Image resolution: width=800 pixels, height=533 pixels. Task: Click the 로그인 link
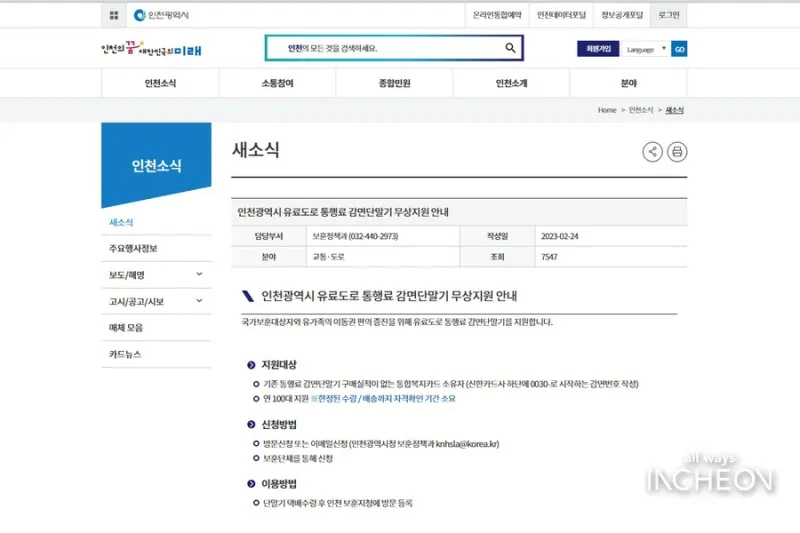[x=669, y=15]
